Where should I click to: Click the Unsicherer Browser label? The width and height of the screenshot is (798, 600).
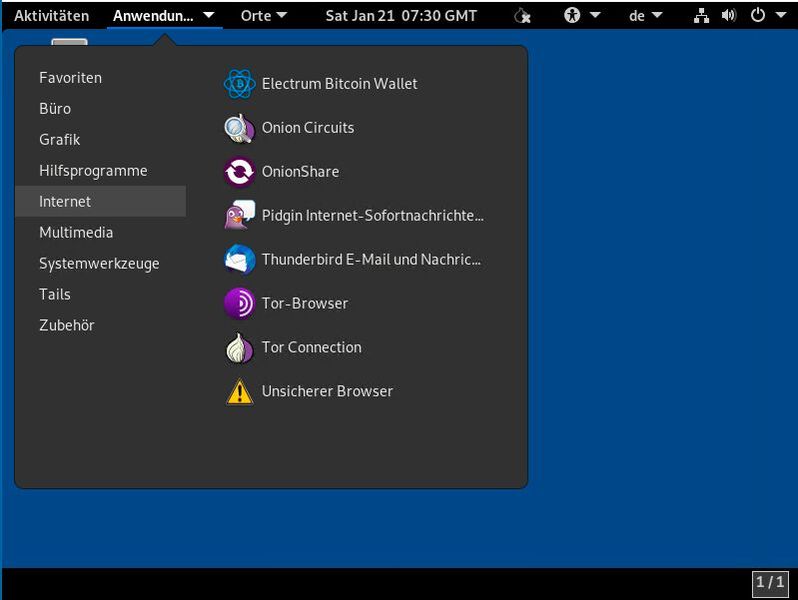pos(327,391)
